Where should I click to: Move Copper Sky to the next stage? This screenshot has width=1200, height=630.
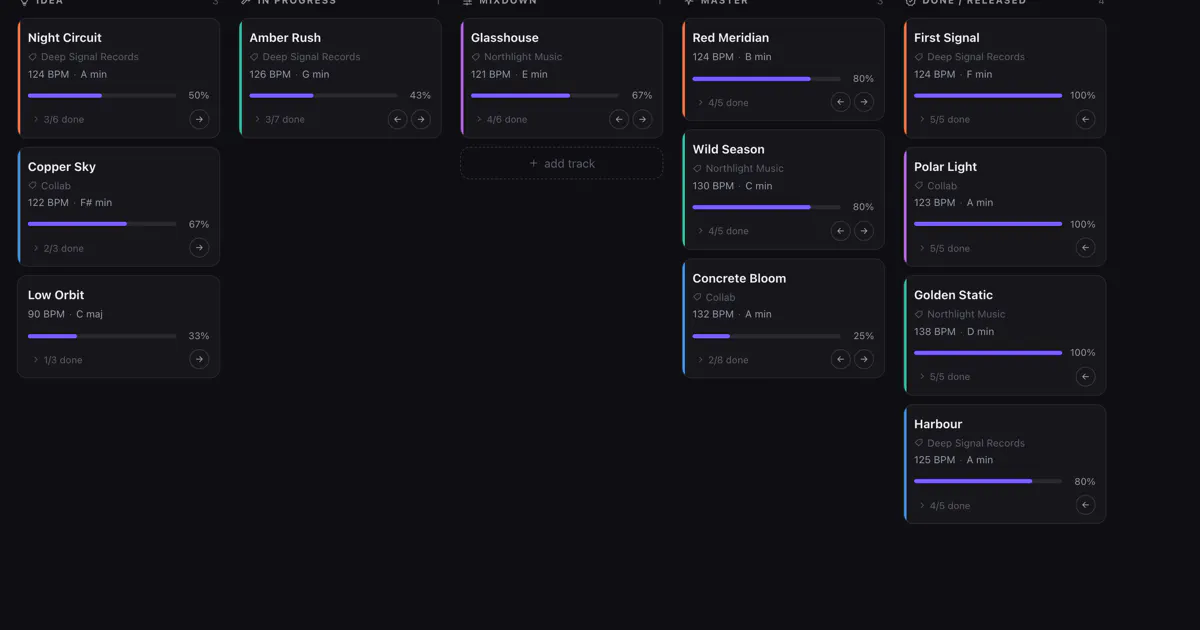tap(199, 248)
